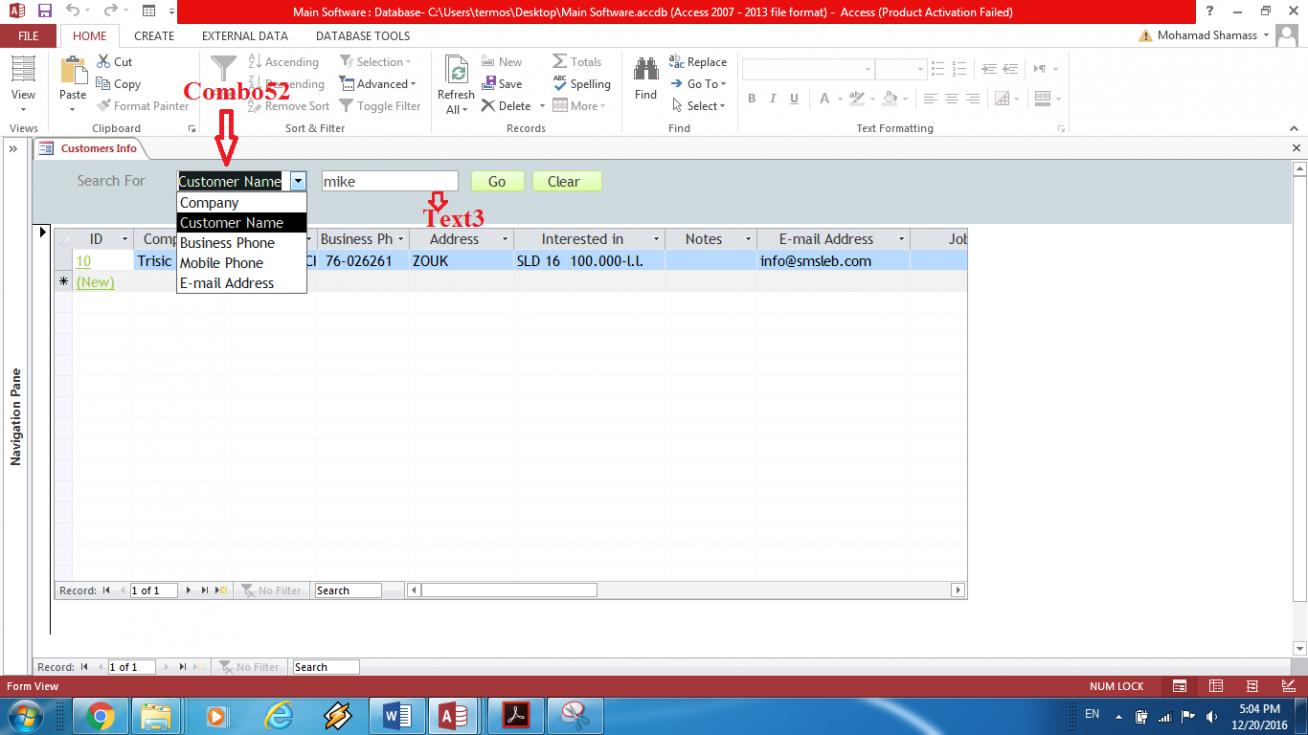Open record ID 10 link

83,261
